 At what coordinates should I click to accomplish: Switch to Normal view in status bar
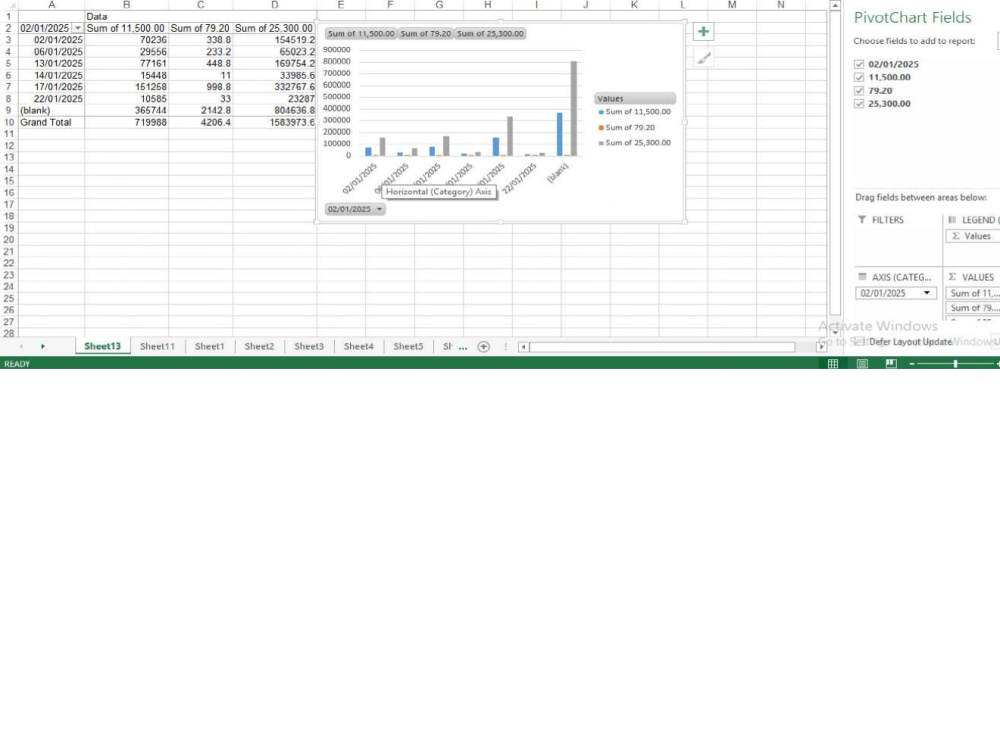[x=832, y=364]
